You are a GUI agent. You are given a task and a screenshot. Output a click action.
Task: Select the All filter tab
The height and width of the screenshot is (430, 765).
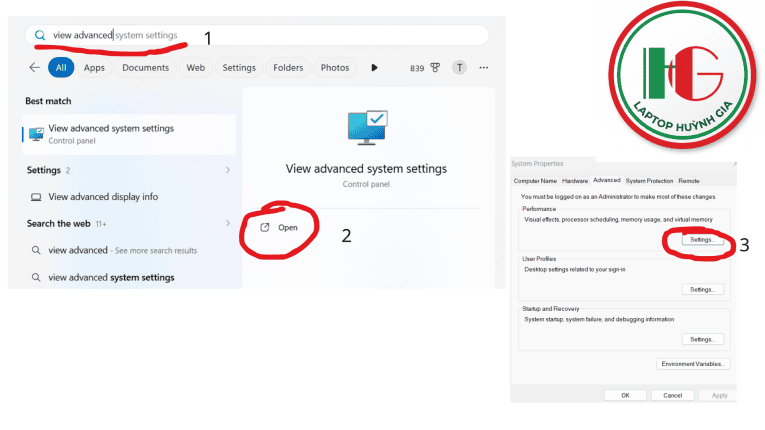coord(61,68)
